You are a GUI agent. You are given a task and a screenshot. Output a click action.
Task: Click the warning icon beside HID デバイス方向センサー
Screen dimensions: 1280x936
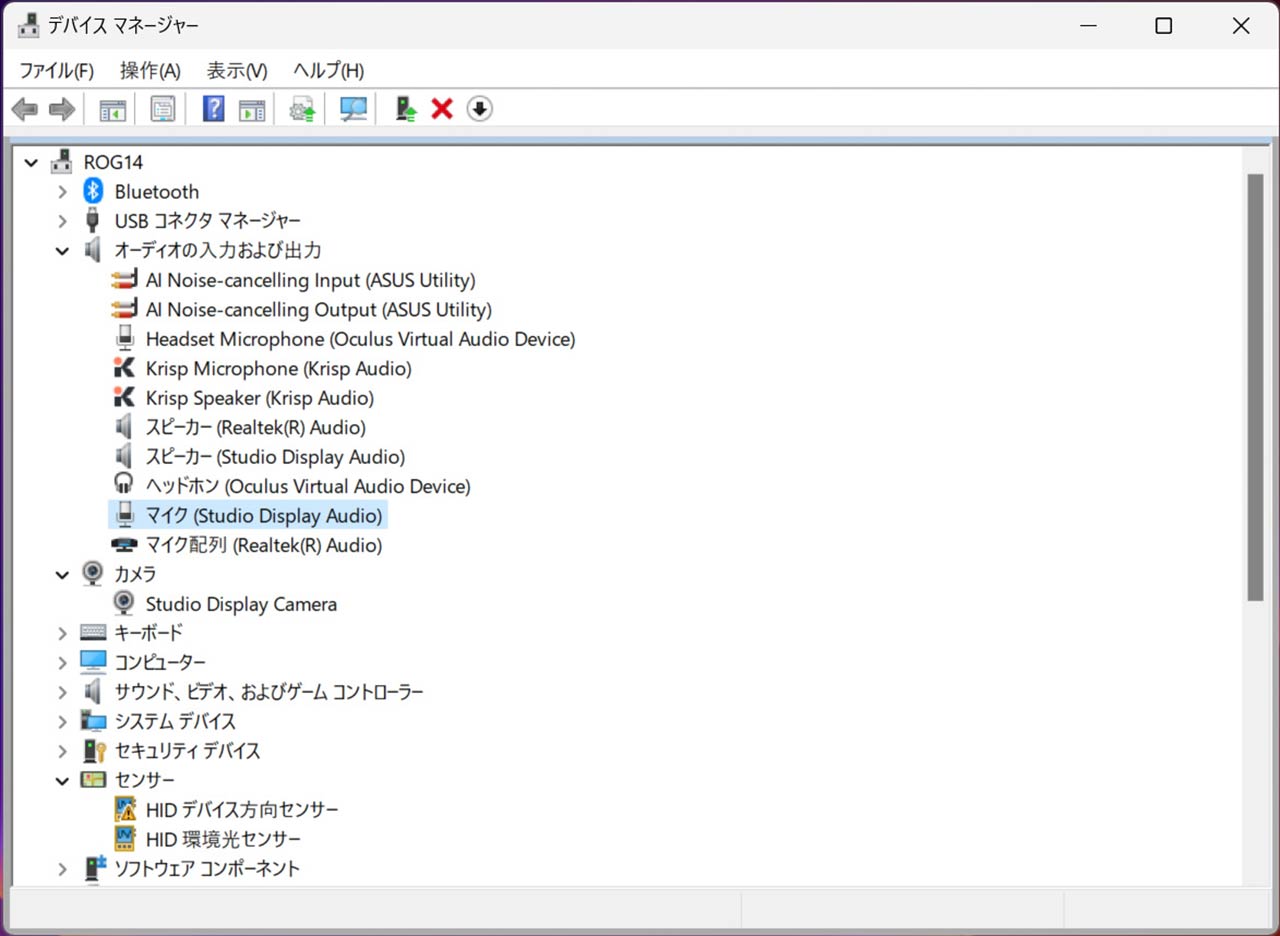pyautogui.click(x=124, y=809)
